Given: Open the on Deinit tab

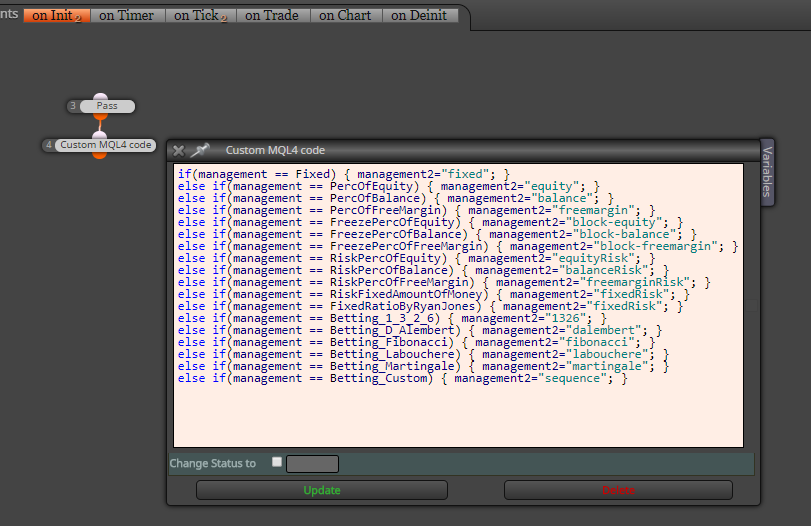Looking at the screenshot, I should point(419,16).
